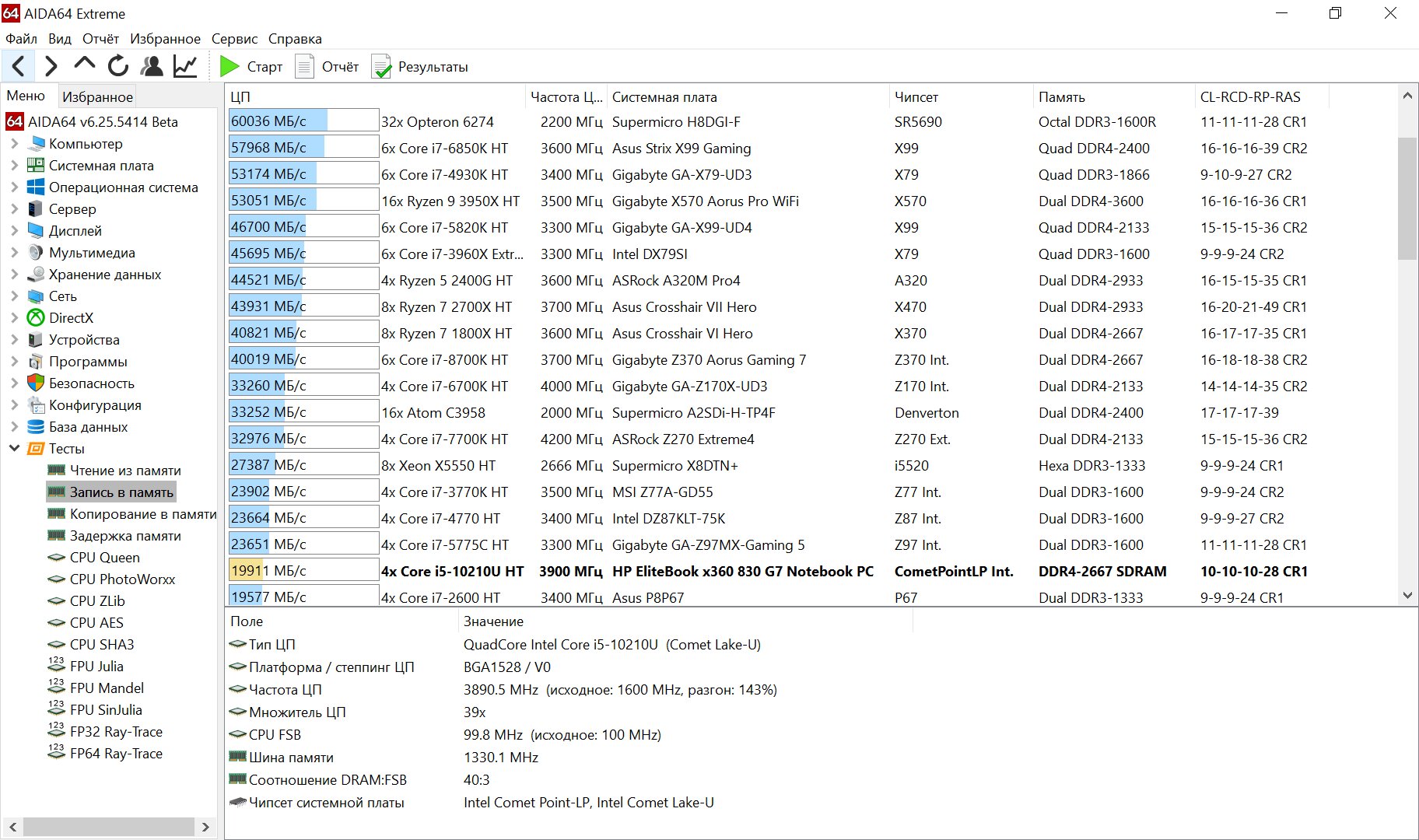Expand the Мультимедиа tree node
This screenshot has width=1419, height=840.
pyautogui.click(x=14, y=253)
